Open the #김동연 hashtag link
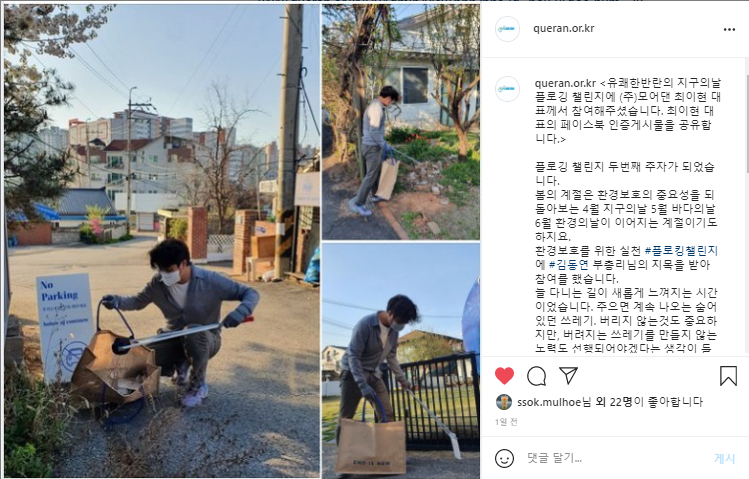 (x=569, y=265)
